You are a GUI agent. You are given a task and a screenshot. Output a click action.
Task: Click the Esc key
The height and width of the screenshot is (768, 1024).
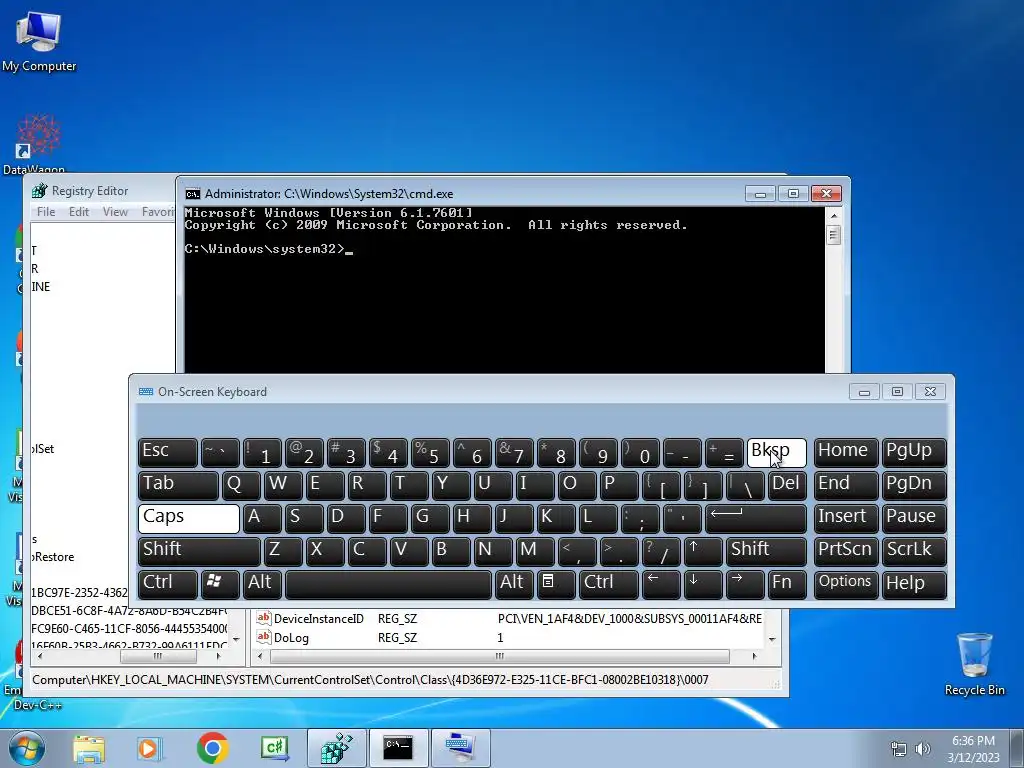tap(168, 453)
